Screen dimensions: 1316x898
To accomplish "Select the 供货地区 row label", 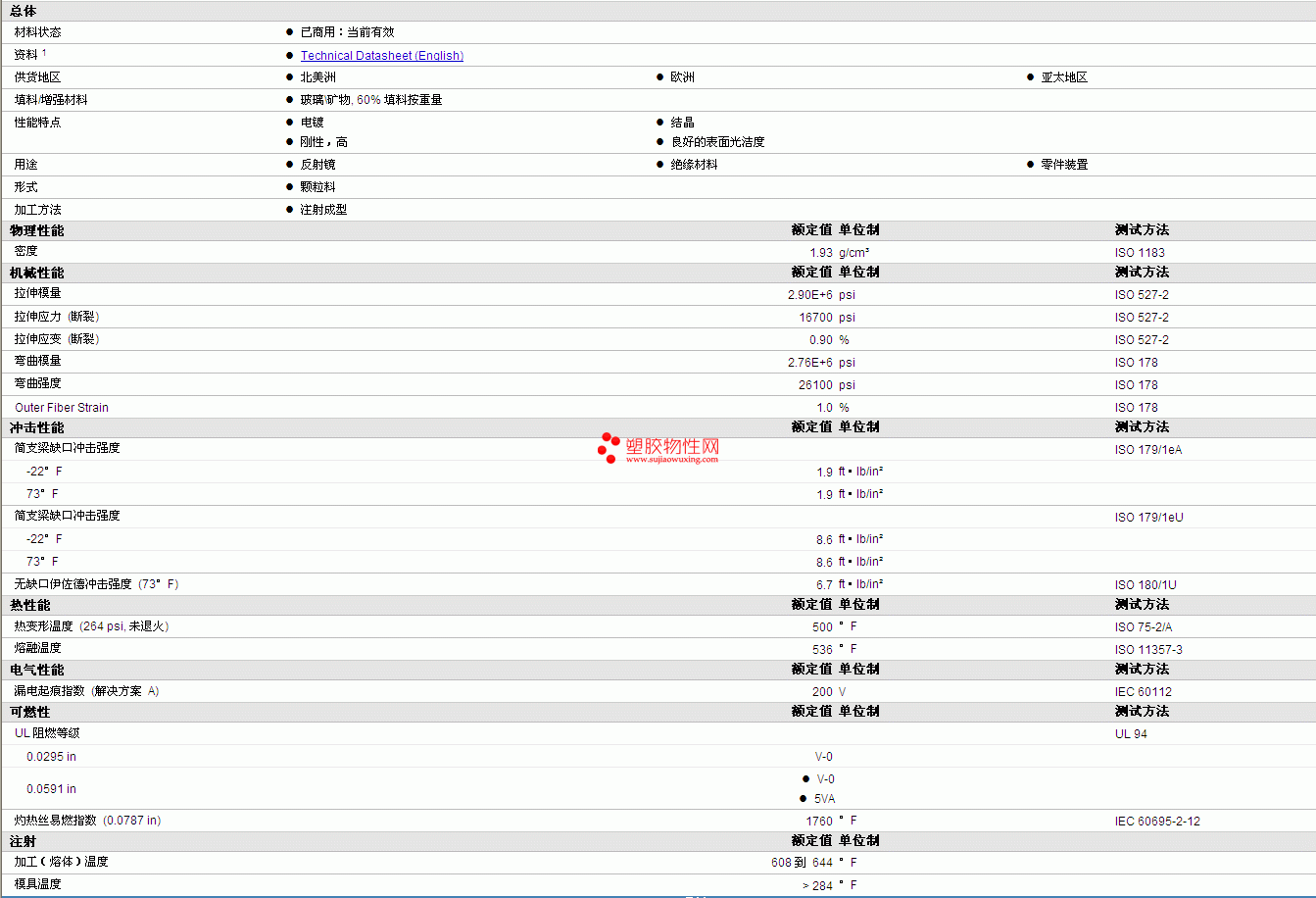I will tap(37, 77).
